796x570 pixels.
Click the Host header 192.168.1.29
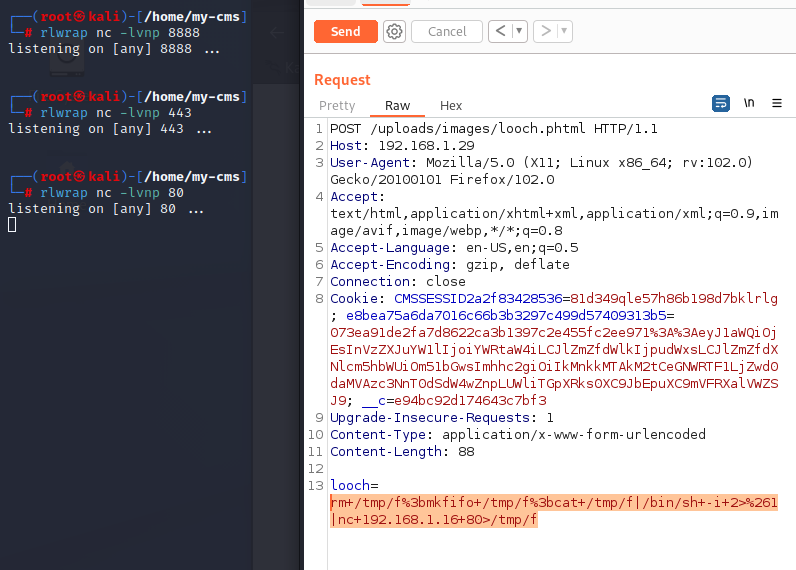pos(402,146)
